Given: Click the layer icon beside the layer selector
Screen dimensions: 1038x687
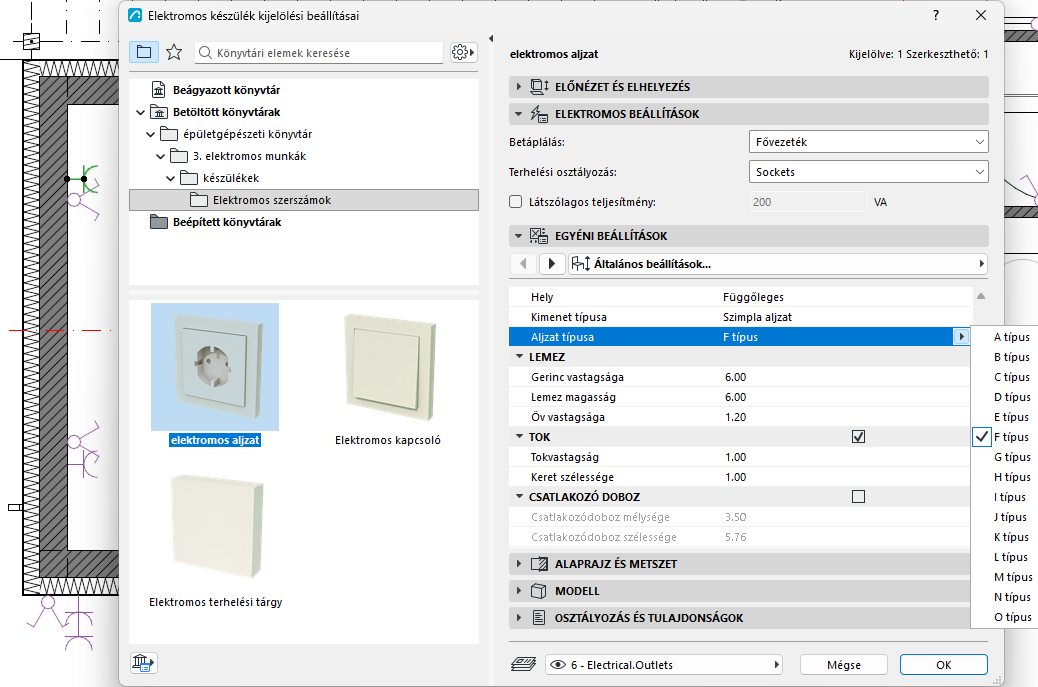Looking at the screenshot, I should [x=524, y=664].
